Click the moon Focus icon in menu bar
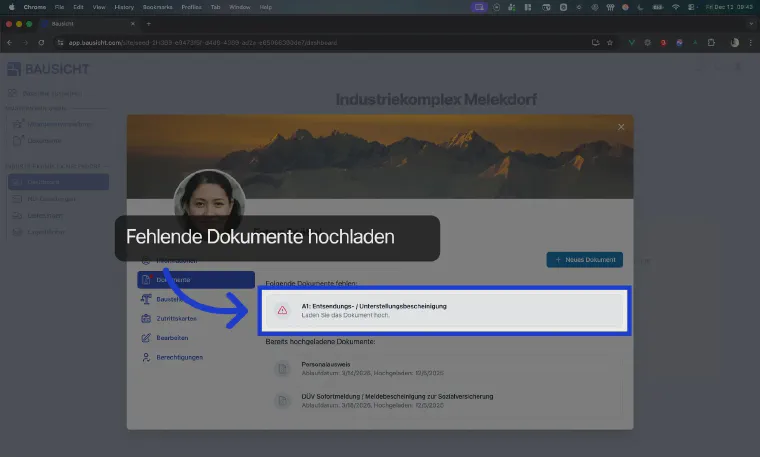 click(x=640, y=7)
